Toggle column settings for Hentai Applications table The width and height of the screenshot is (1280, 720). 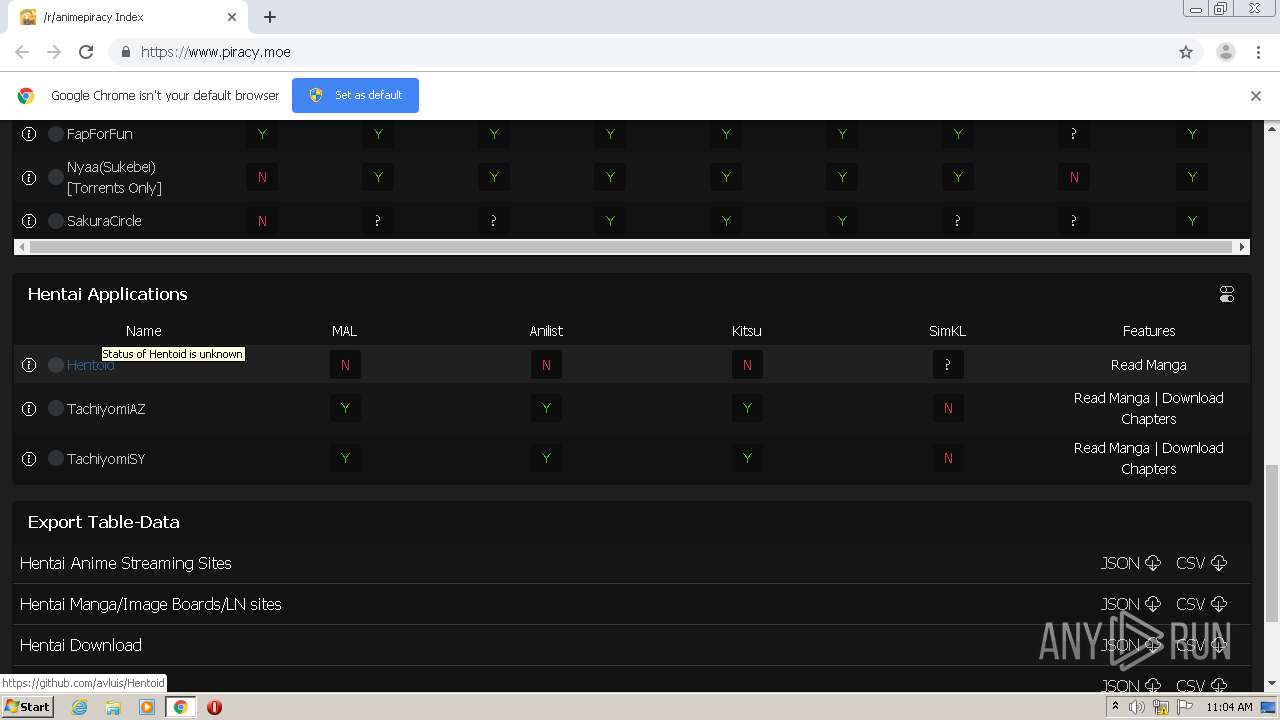point(1227,294)
